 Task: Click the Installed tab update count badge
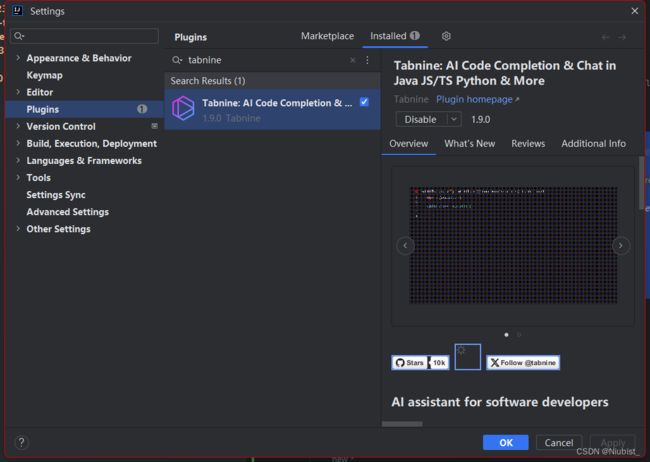tap(415, 36)
